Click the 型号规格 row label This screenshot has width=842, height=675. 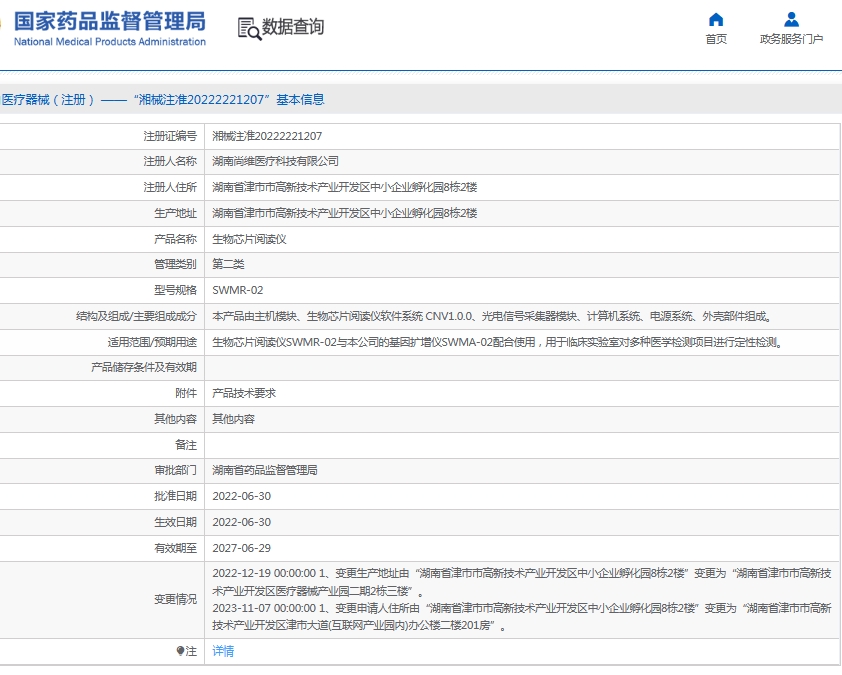175,290
